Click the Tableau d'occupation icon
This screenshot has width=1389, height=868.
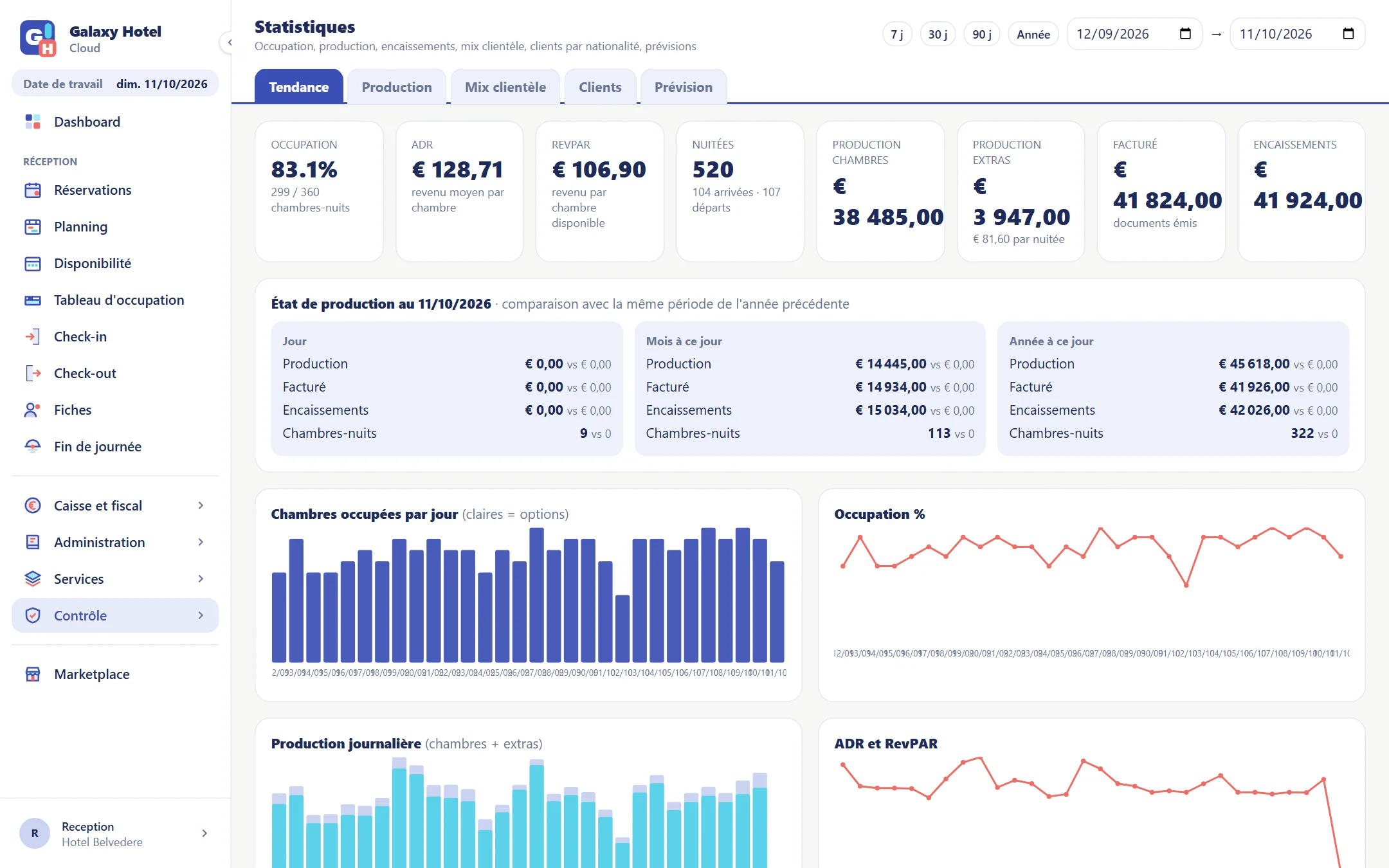33,300
